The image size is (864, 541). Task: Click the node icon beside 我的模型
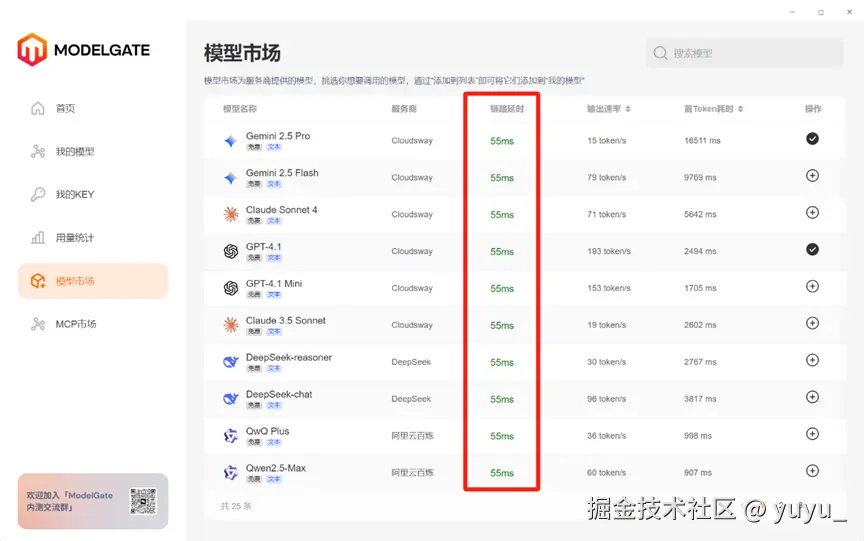[x=37, y=151]
